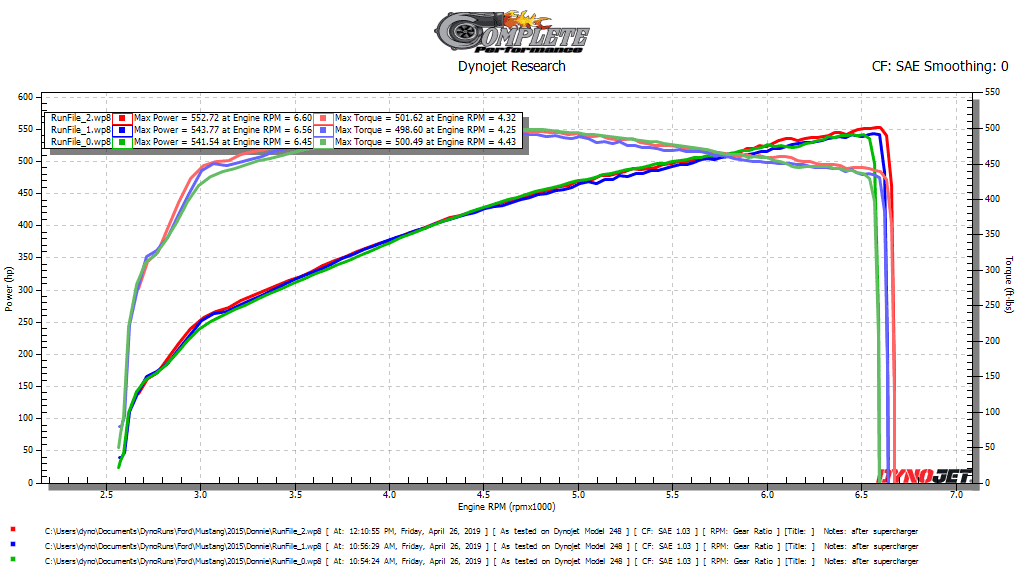Select the RunFile_2.wp8 legend entry name

(x=80, y=118)
